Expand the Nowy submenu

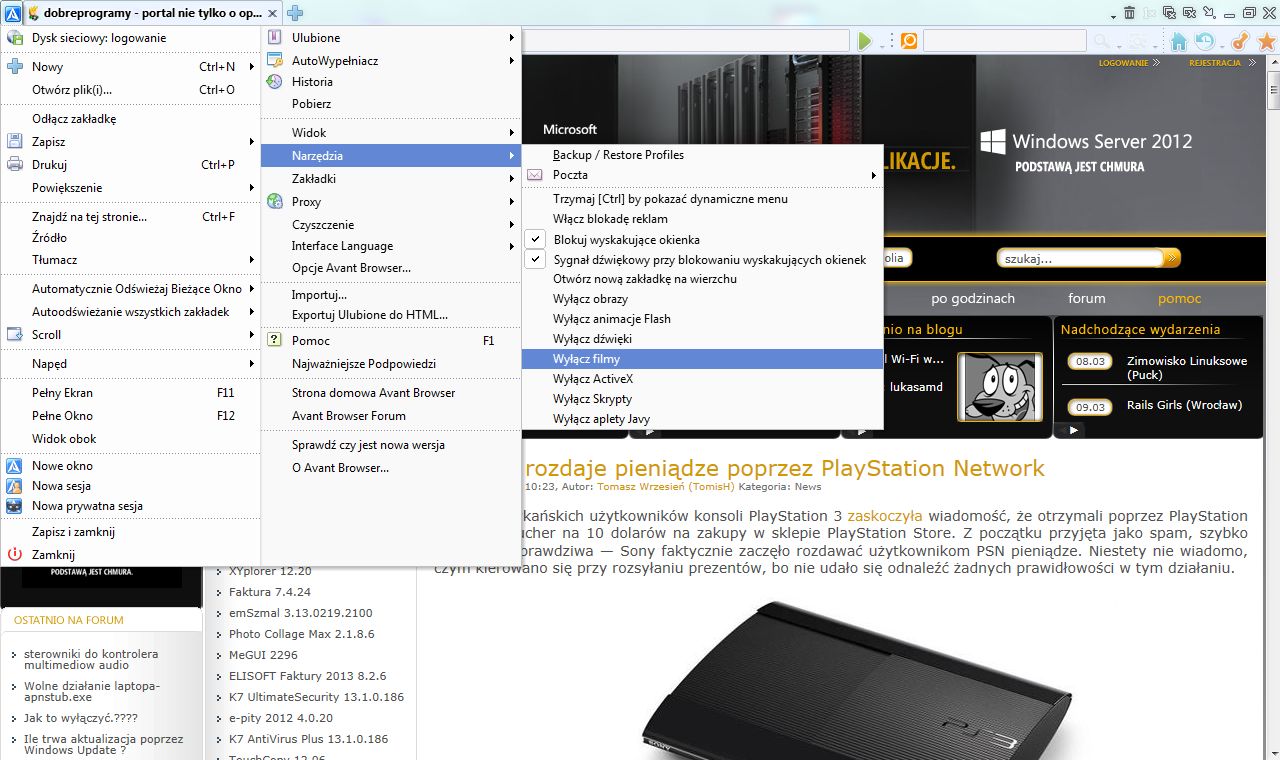click(x=130, y=67)
